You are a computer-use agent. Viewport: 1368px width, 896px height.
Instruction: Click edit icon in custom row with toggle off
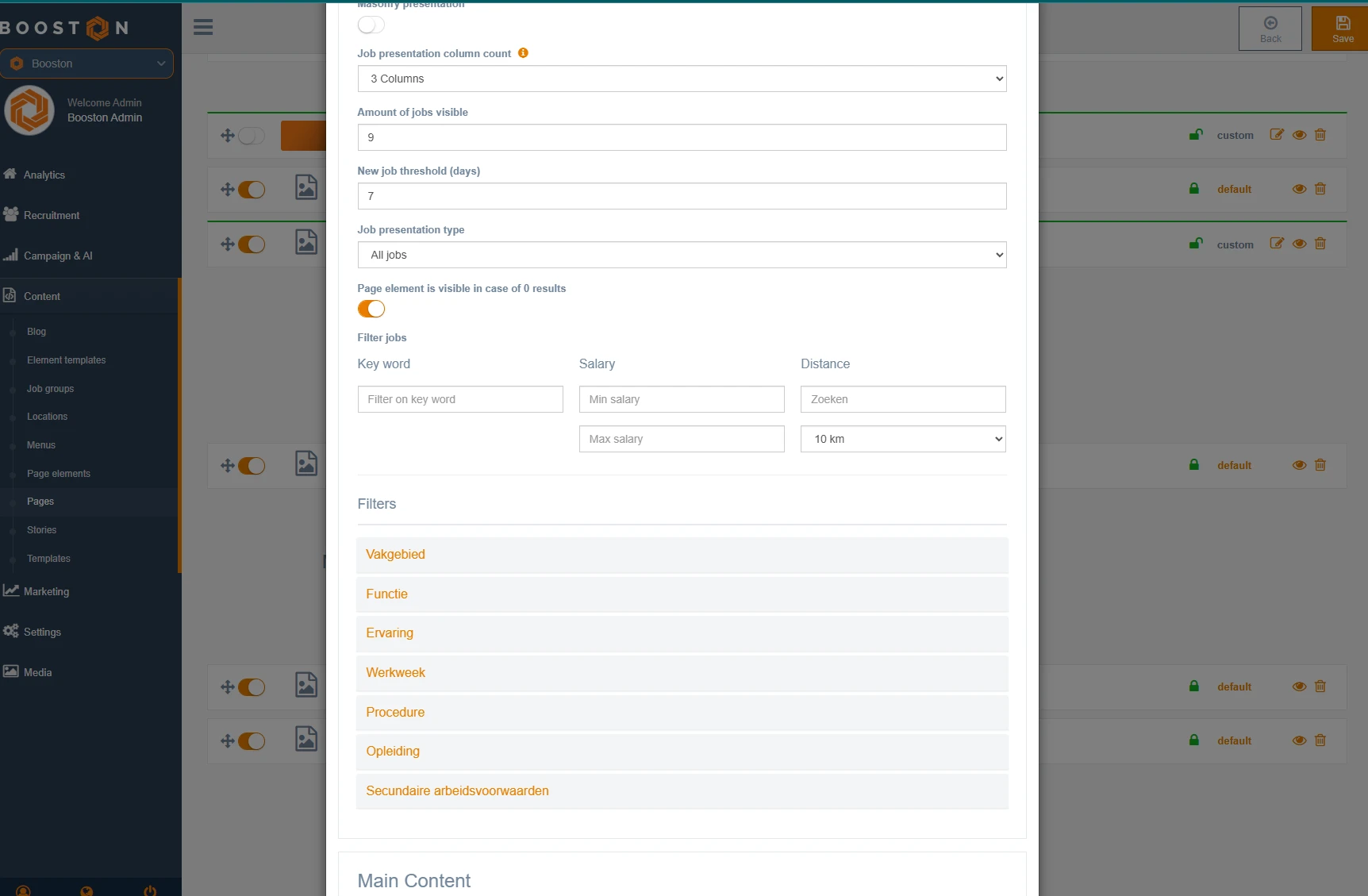(x=1276, y=135)
